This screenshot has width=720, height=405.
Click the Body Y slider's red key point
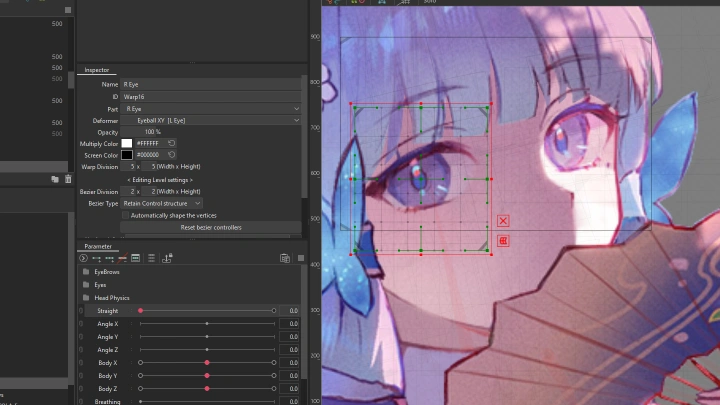pos(207,376)
